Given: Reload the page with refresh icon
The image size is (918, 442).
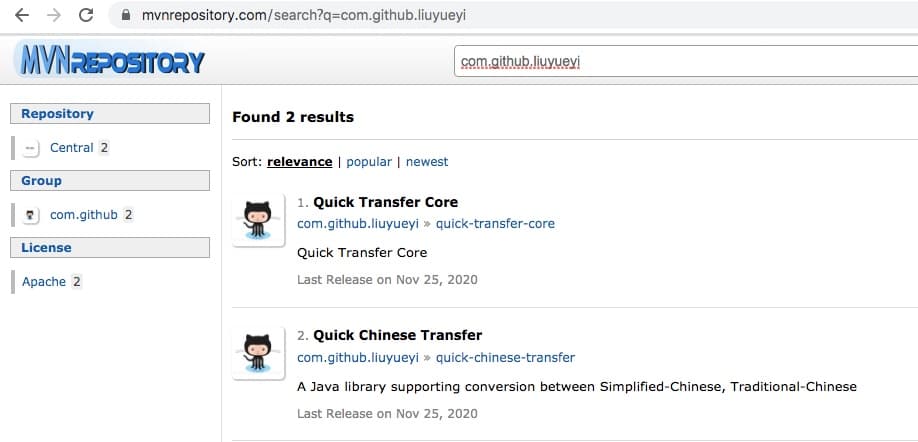Looking at the screenshot, I should click(x=86, y=15).
